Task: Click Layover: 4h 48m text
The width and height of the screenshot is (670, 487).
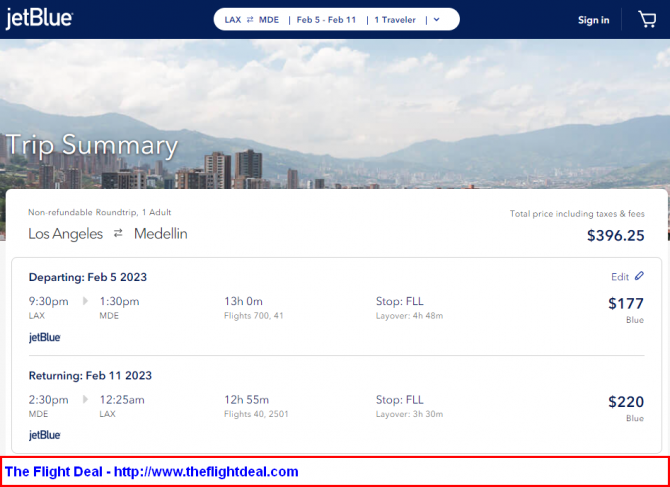Action: click(409, 316)
